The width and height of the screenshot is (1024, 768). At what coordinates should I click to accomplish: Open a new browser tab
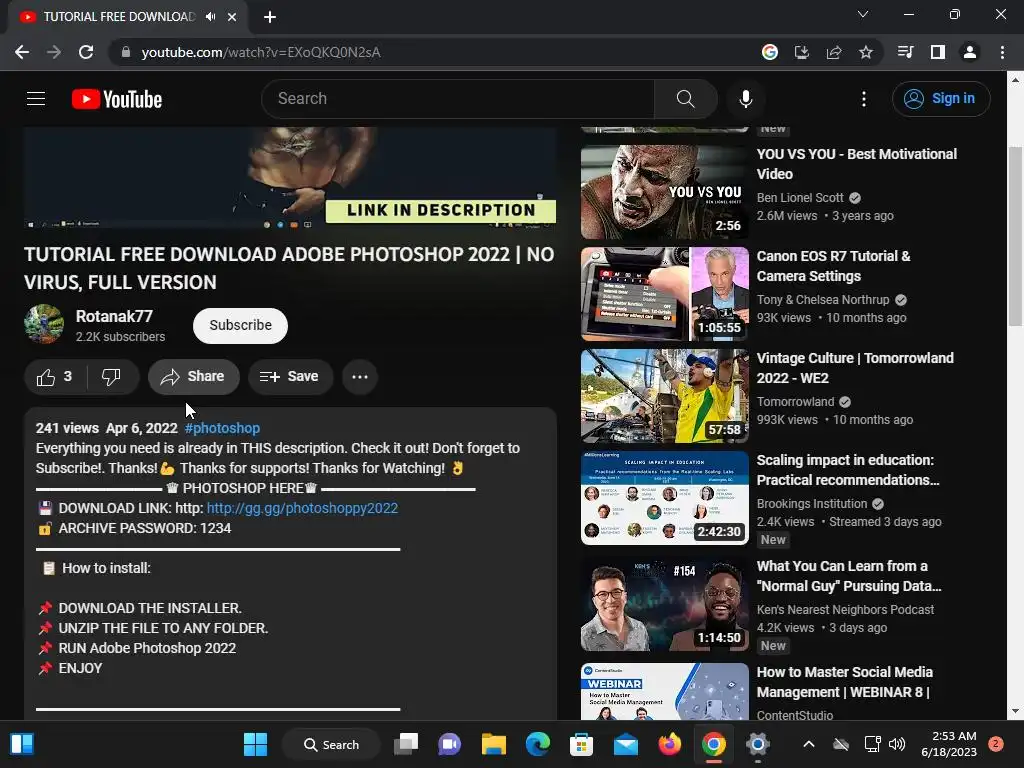270,17
